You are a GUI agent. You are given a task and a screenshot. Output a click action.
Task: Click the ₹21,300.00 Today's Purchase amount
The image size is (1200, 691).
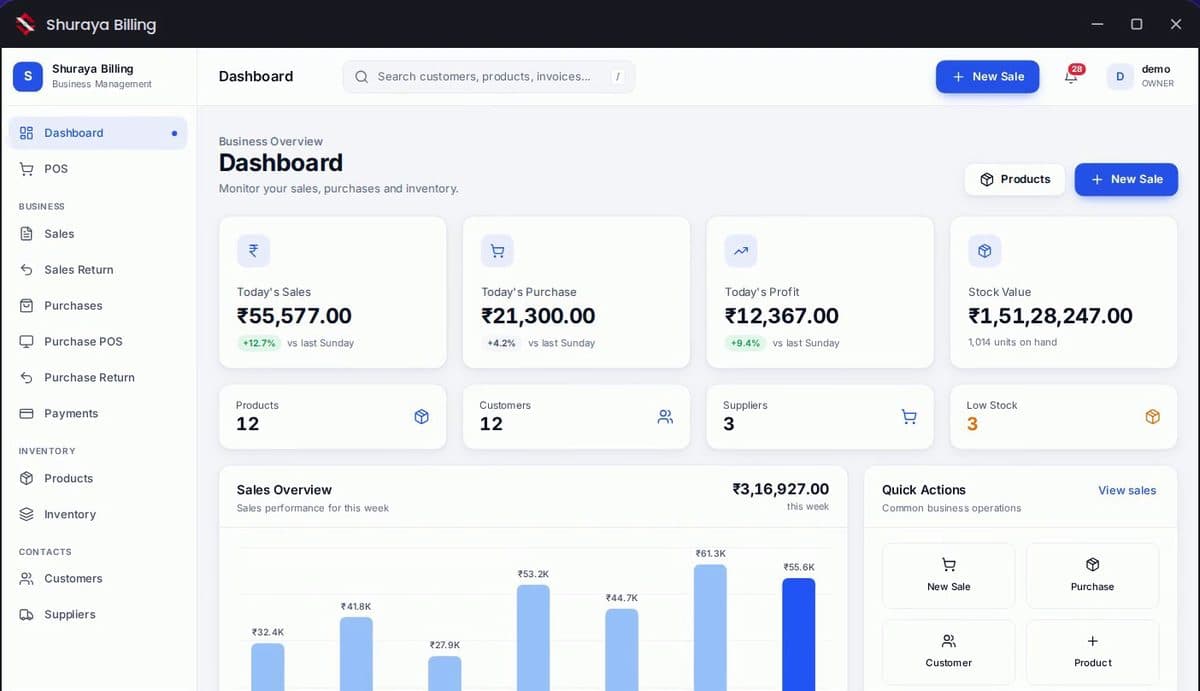pyautogui.click(x=538, y=317)
